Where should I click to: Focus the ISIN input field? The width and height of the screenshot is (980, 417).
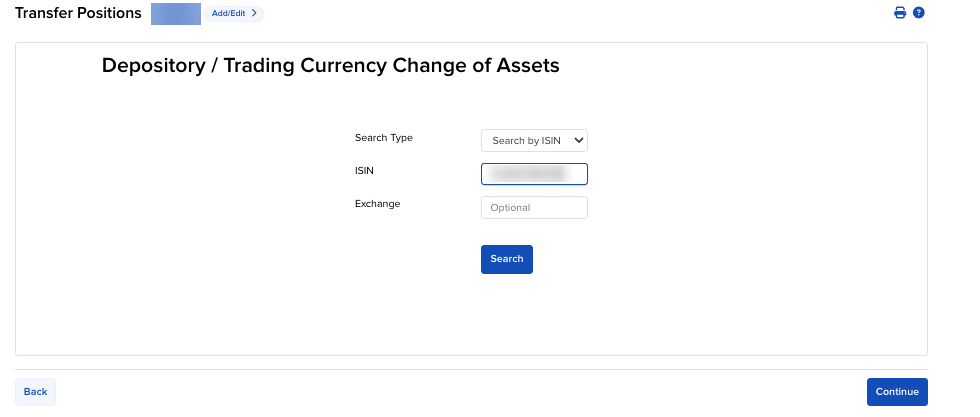point(534,174)
